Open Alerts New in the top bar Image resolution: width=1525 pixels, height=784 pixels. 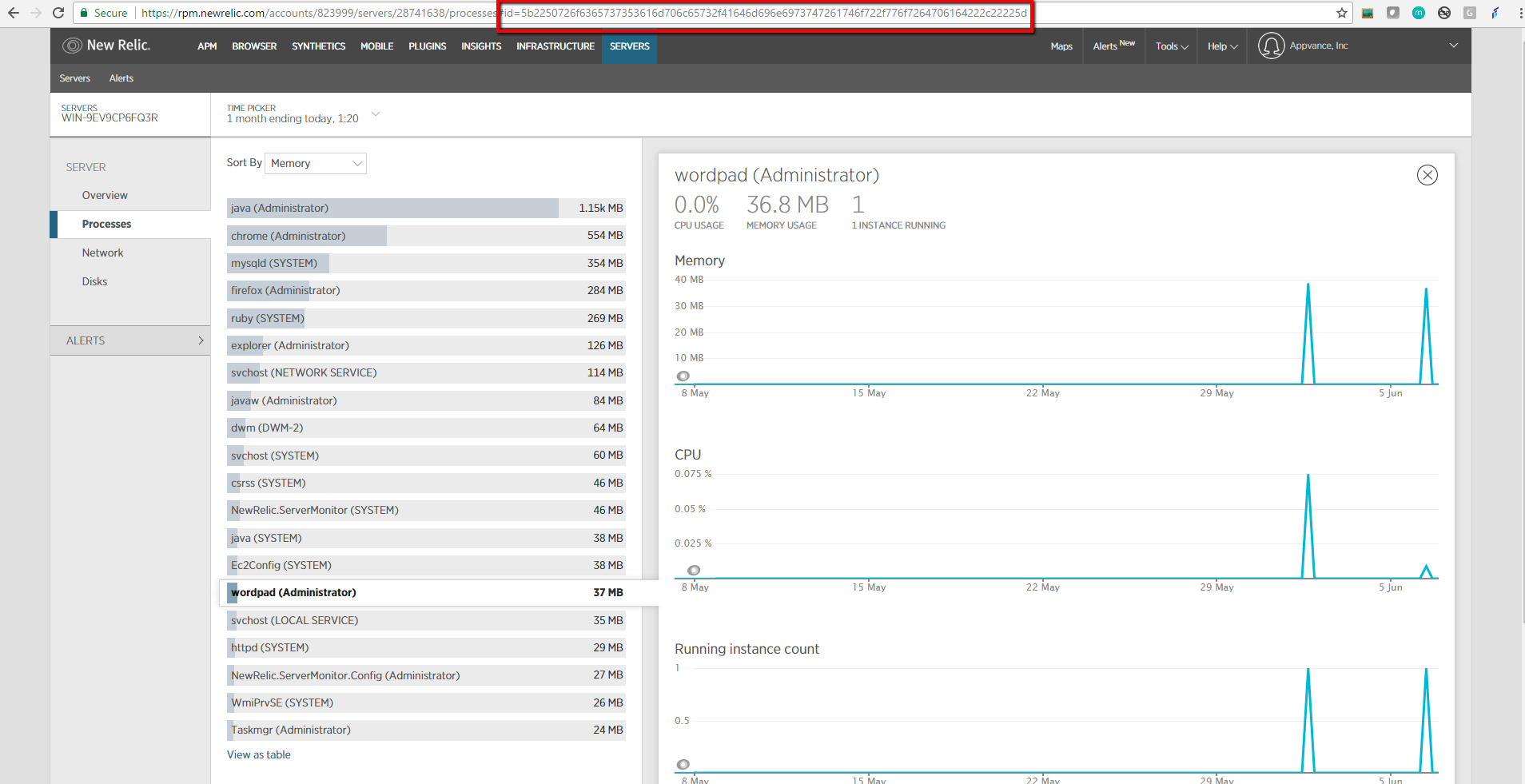[1113, 46]
